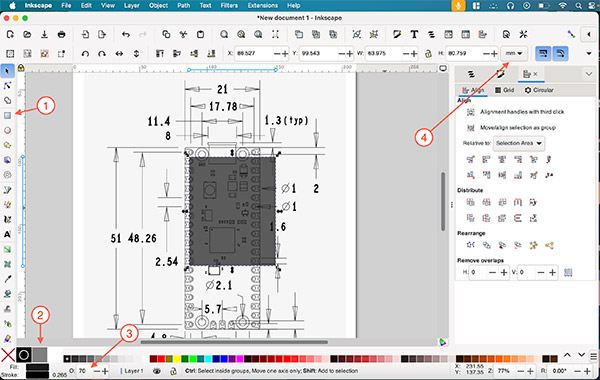Pick the yellow palette swatch
This screenshot has width=600, height=380.
pos(177,359)
